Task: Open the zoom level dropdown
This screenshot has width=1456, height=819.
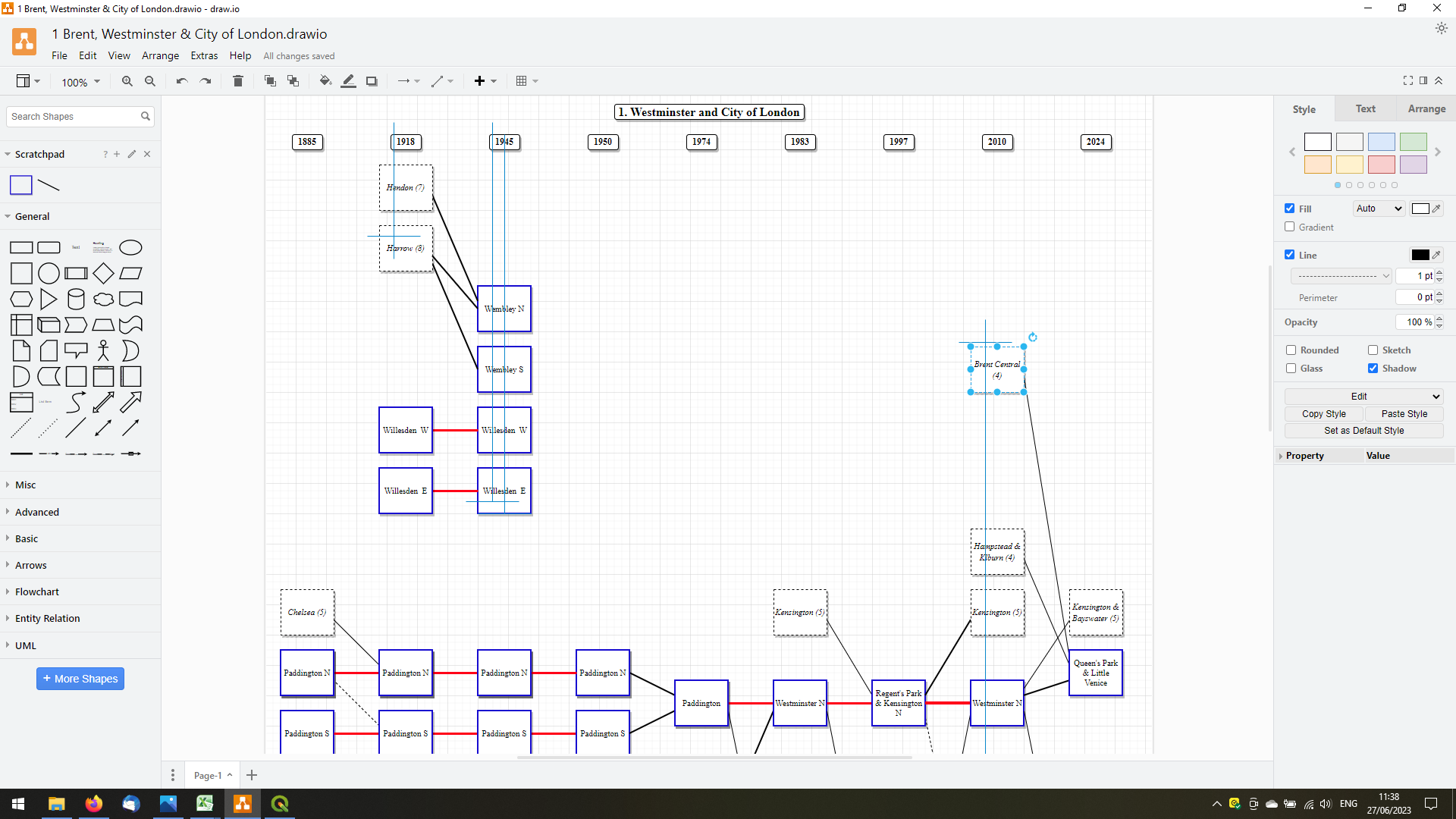Action: pyautogui.click(x=80, y=82)
